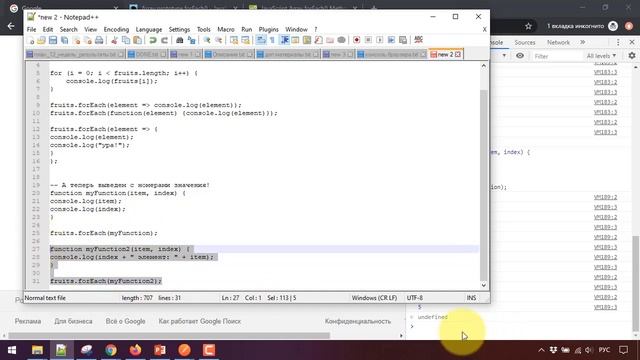This screenshot has height=360, width=640.
Task: Click the Replace toolbar icon
Action: tap(191, 40)
